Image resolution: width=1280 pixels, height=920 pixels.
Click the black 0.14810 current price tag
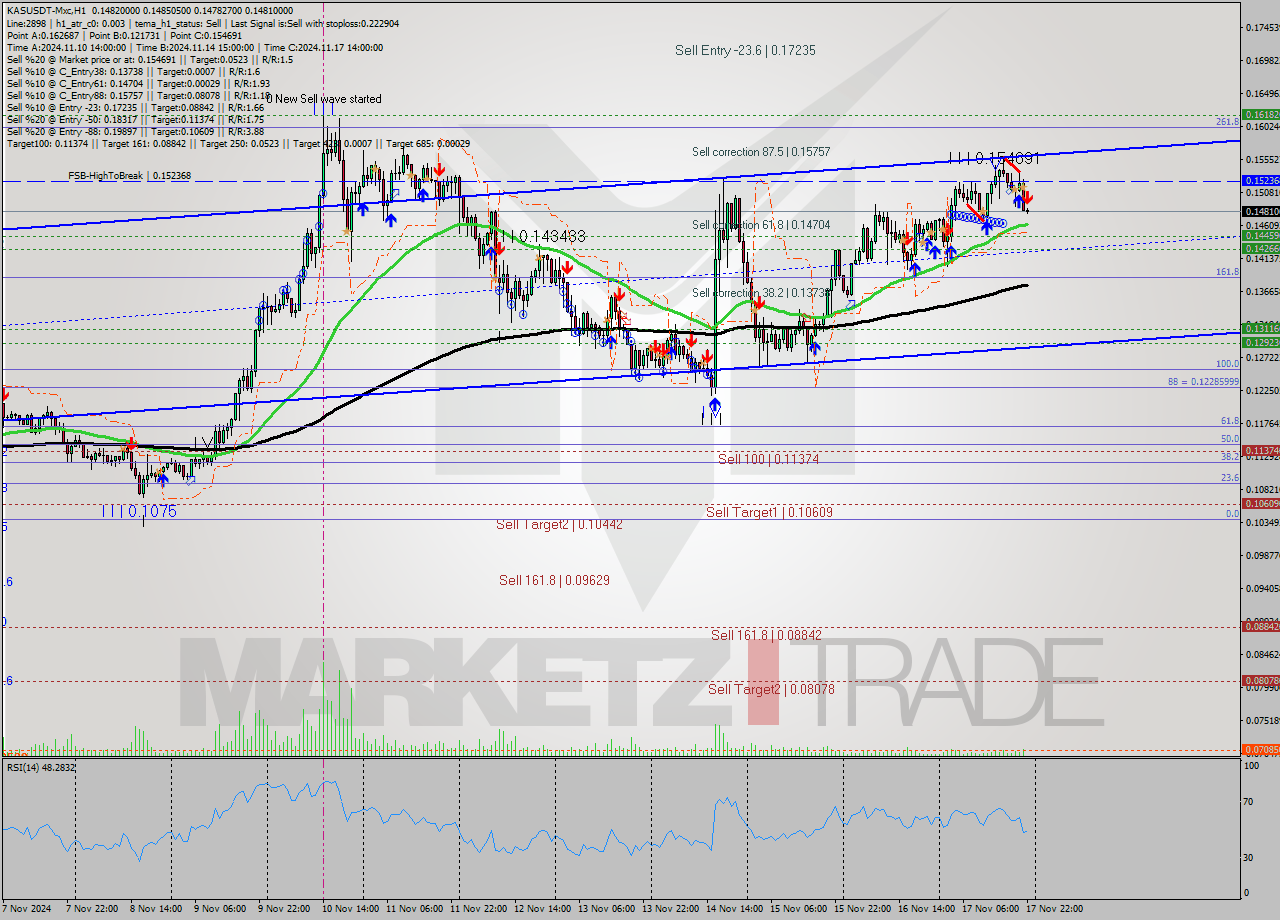point(1260,211)
